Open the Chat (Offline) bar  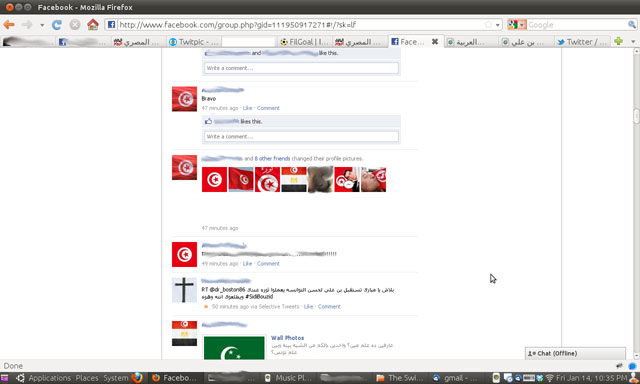click(575, 353)
